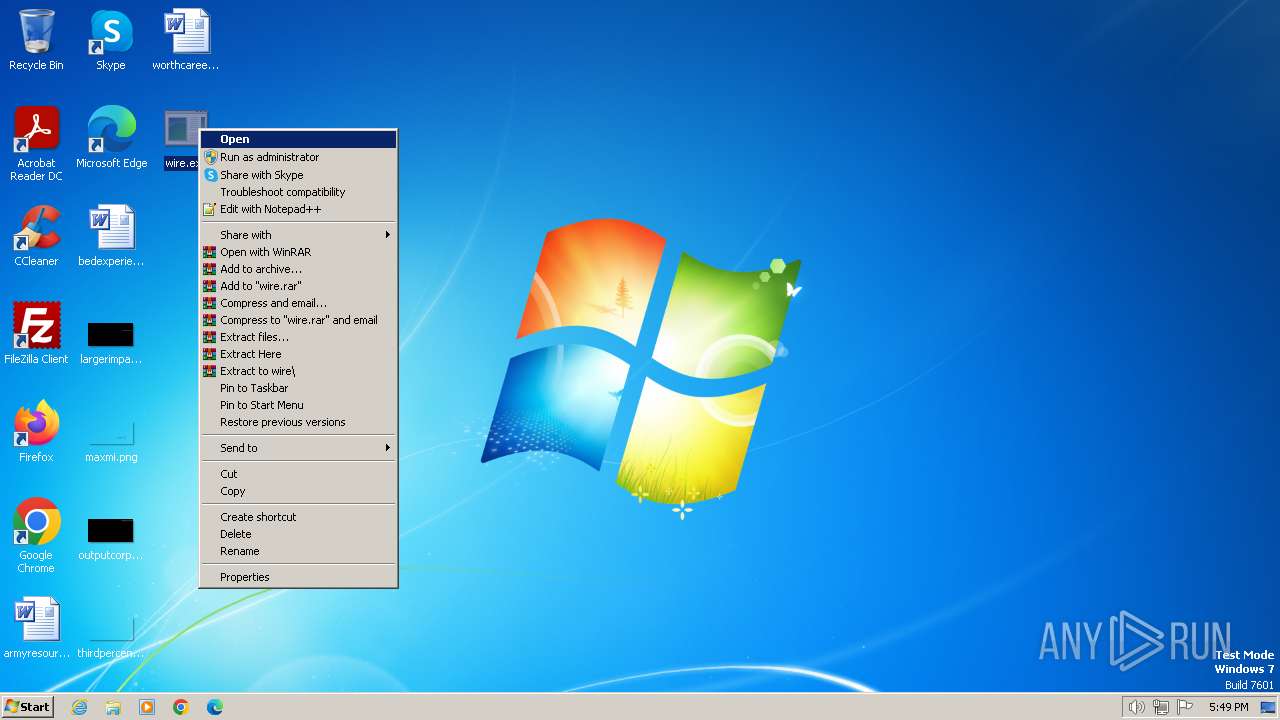
Task: Choose Compress and email...
Action: tap(298, 303)
